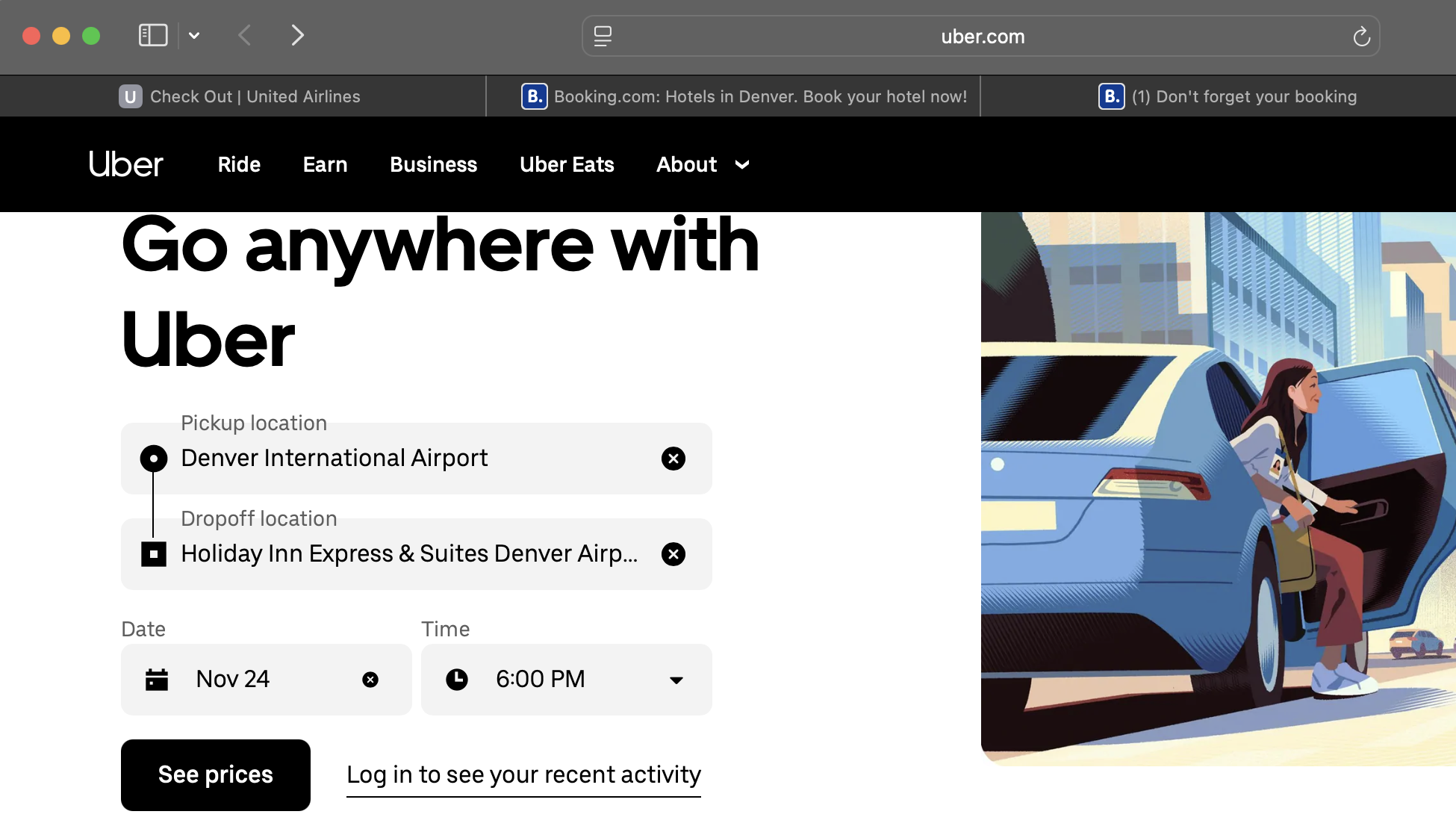Expand the About menu chevron
This screenshot has height=832, width=1456.
pyautogui.click(x=742, y=165)
